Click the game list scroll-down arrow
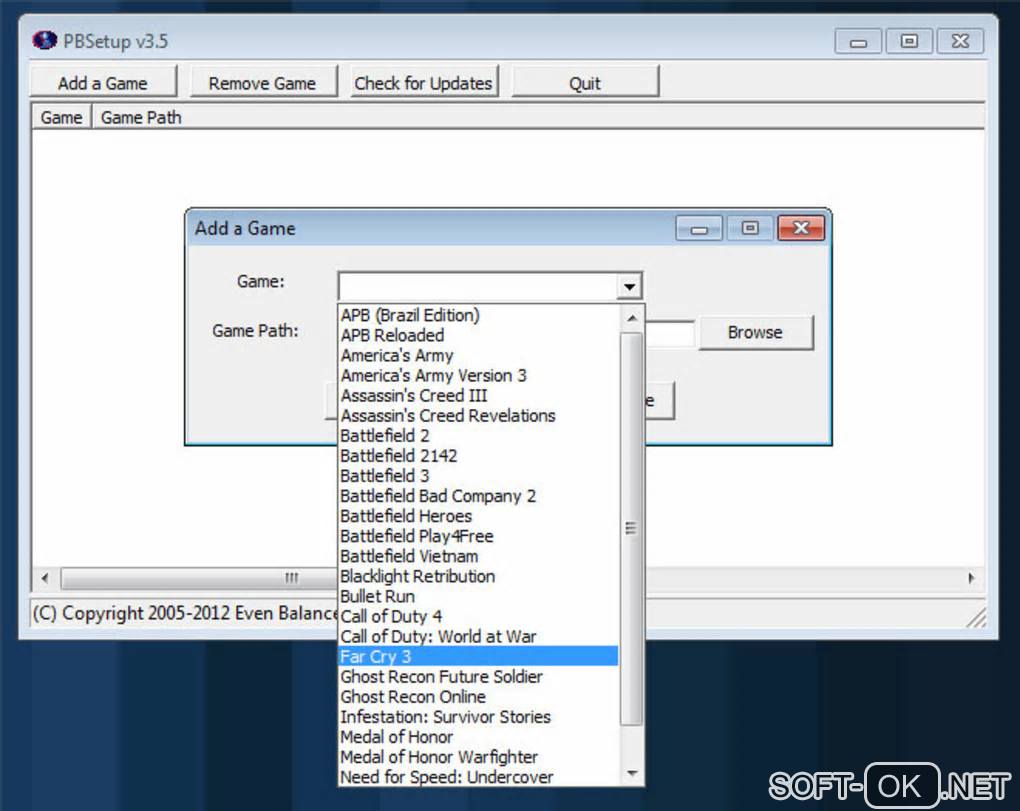Screen dimensions: 1020x811 pyautogui.click(x=632, y=773)
